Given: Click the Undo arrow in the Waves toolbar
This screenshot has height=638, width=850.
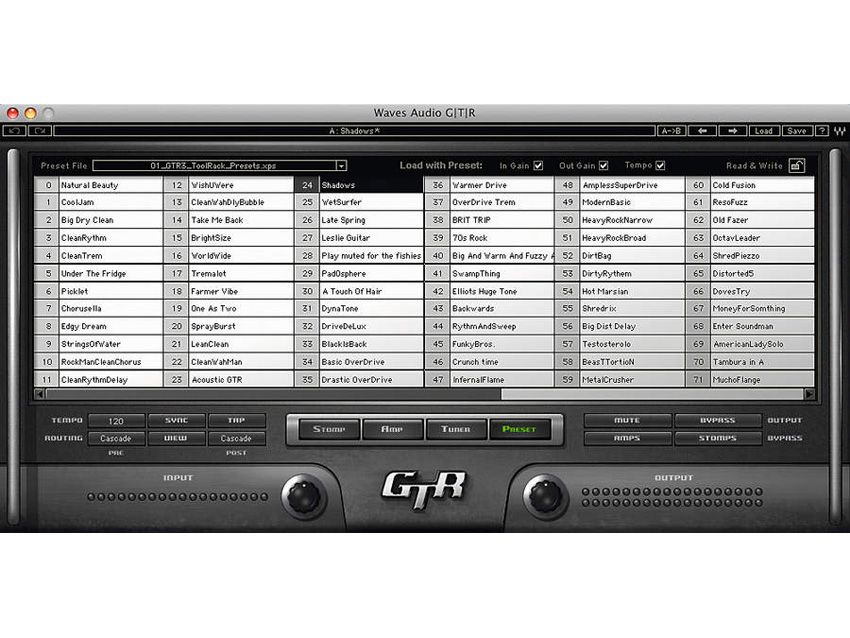Looking at the screenshot, I should point(15,131).
